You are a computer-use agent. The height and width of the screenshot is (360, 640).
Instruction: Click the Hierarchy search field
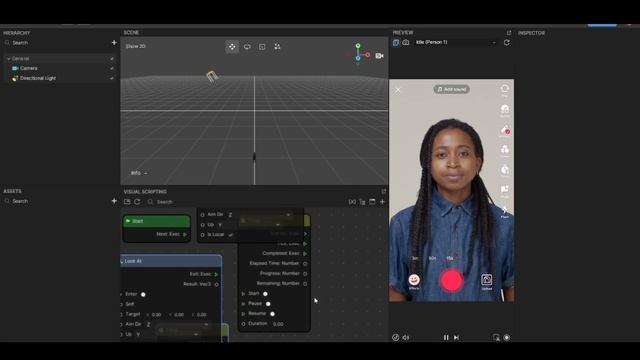coord(57,42)
